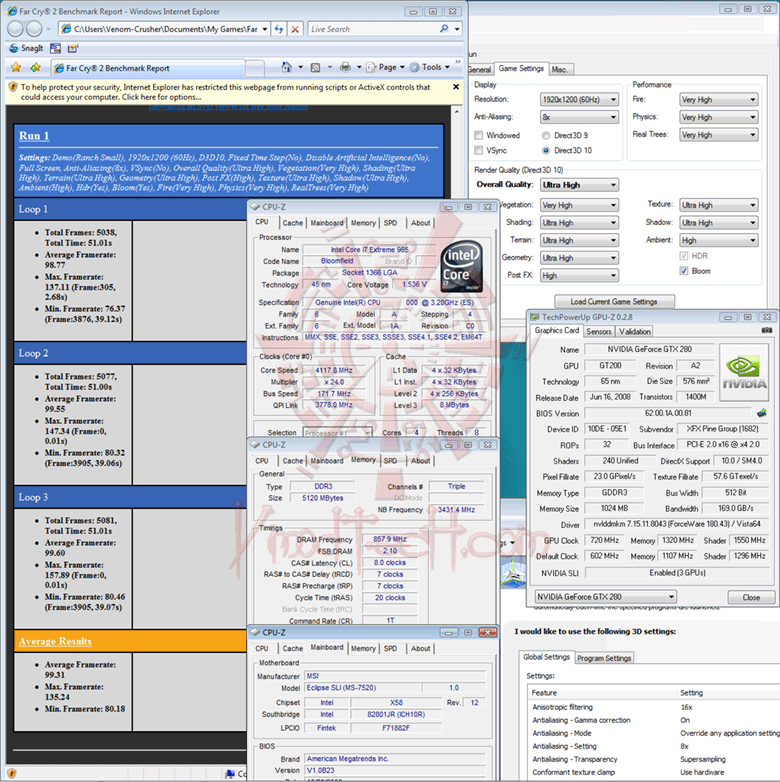
Task: Click the GPU-Z screenshot camera icon
Action: pyautogui.click(x=767, y=330)
